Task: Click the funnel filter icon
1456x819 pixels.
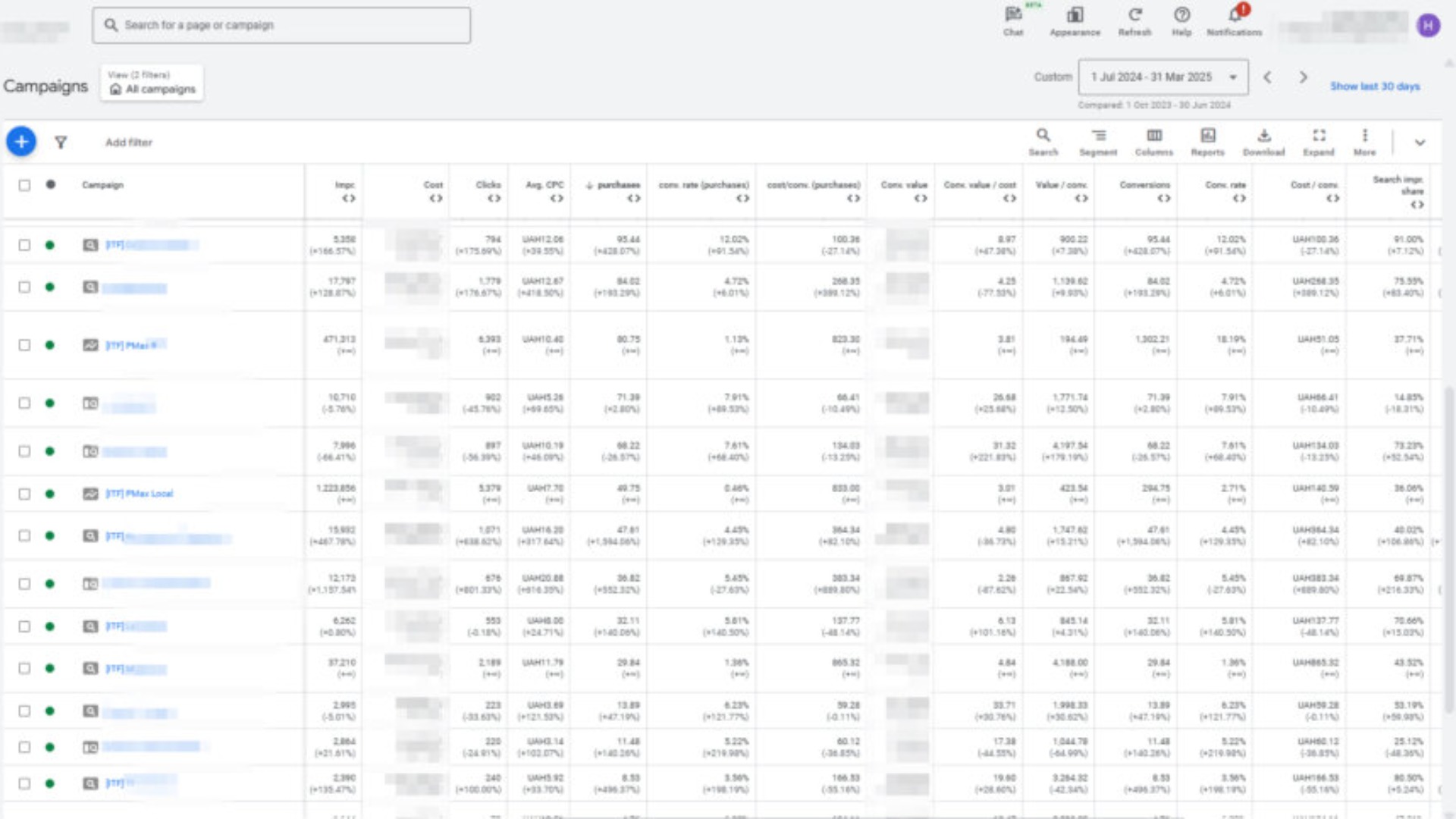Action: [x=61, y=142]
